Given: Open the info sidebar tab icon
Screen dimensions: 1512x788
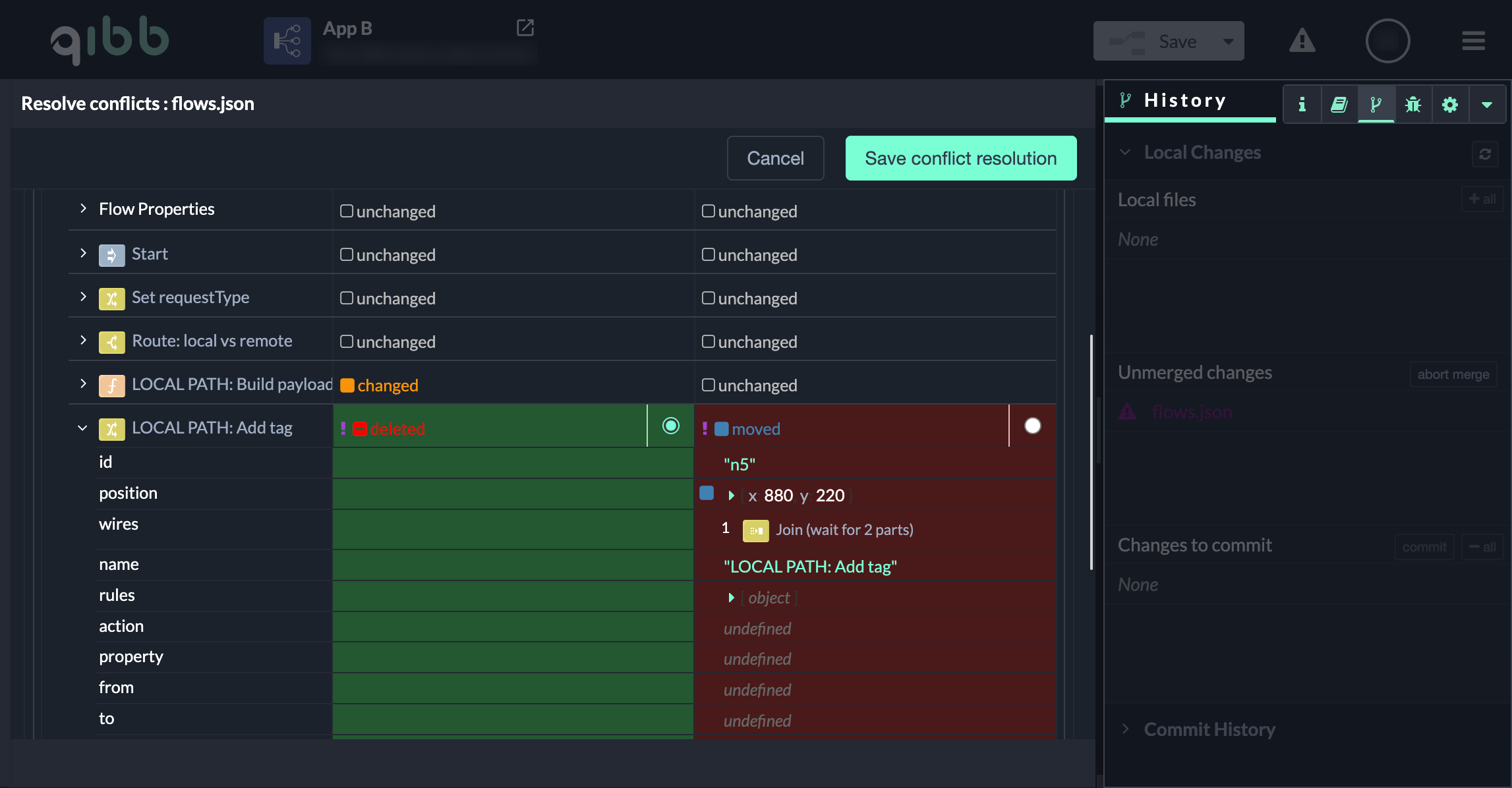Looking at the screenshot, I should 1302,104.
